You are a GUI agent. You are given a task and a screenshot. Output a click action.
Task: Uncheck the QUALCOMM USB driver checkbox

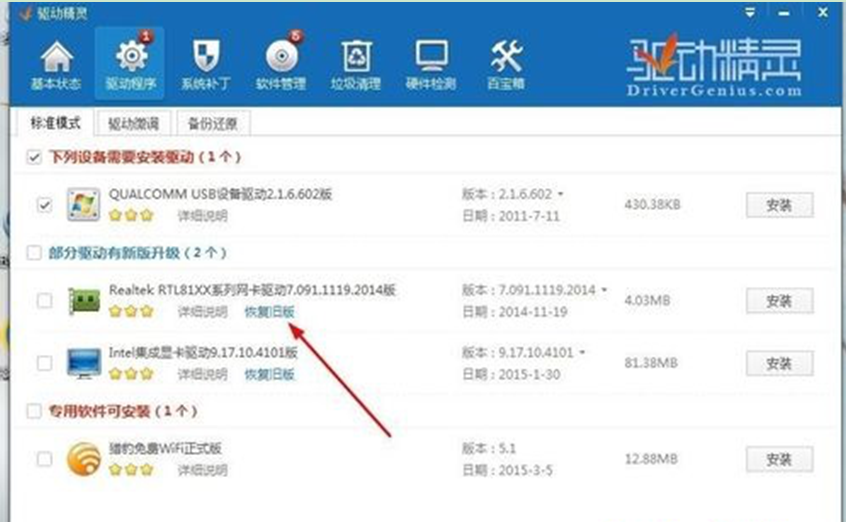[x=45, y=205]
